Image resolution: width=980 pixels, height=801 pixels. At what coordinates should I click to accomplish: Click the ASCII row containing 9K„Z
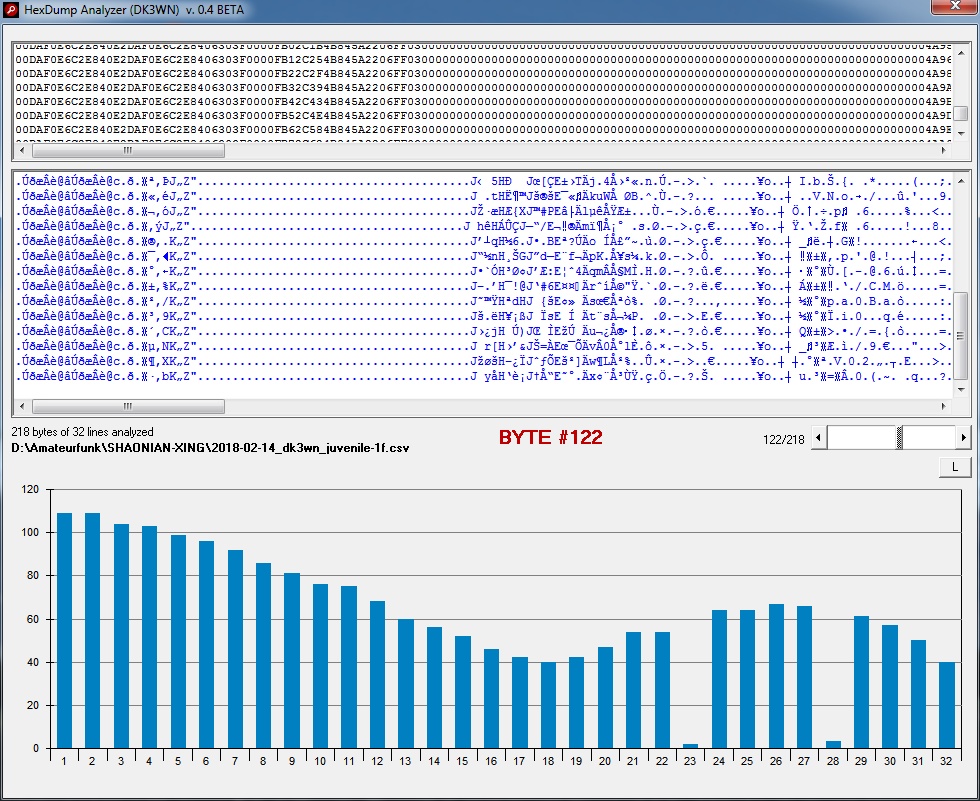click(x=483, y=316)
